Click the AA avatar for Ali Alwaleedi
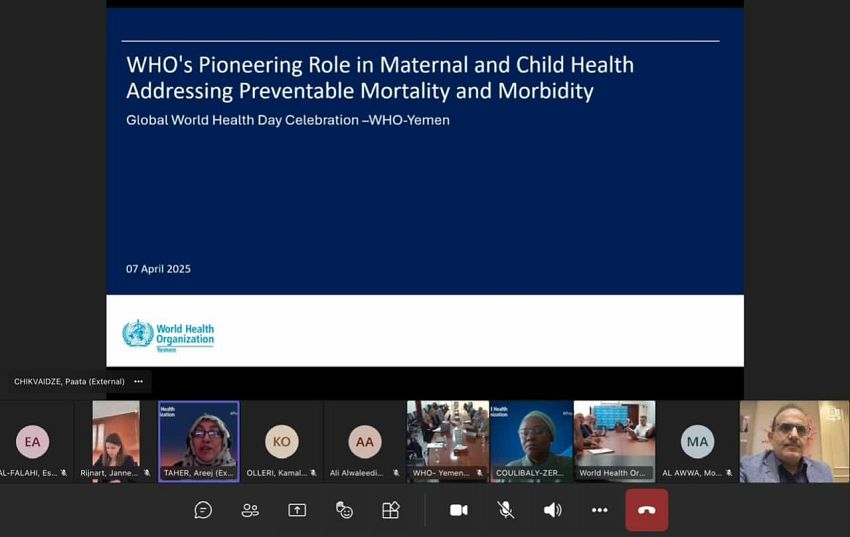The height and width of the screenshot is (537, 850). point(365,441)
